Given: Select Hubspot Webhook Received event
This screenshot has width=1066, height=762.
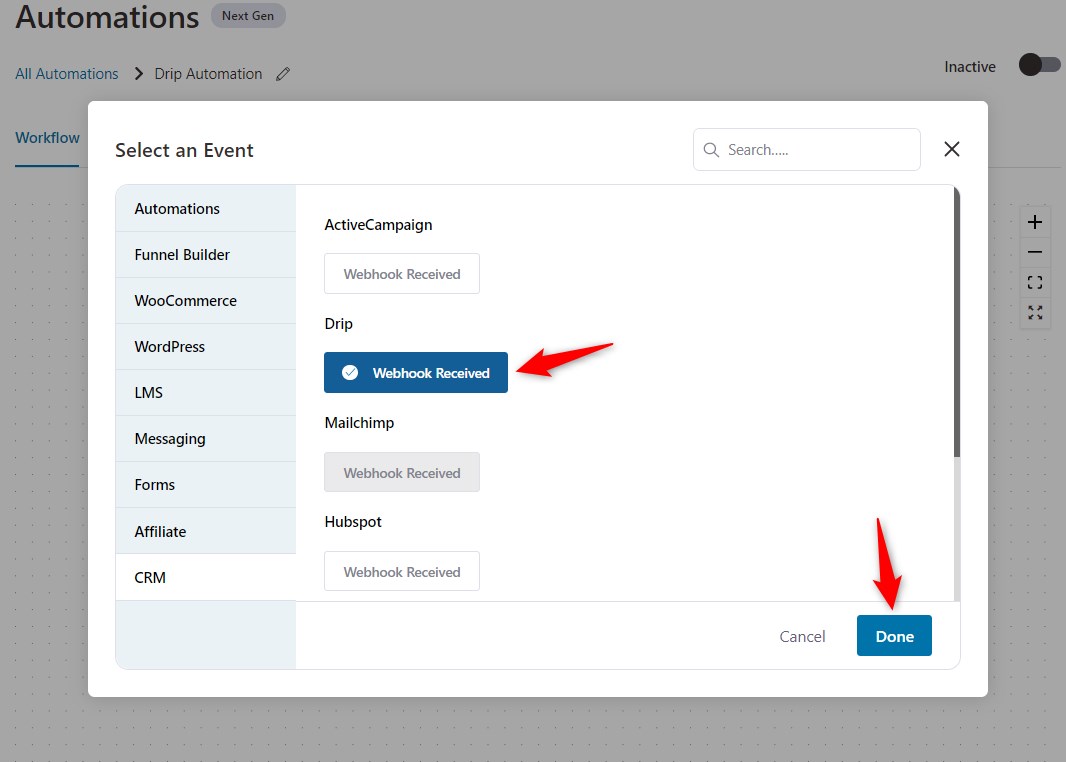Looking at the screenshot, I should [x=402, y=572].
